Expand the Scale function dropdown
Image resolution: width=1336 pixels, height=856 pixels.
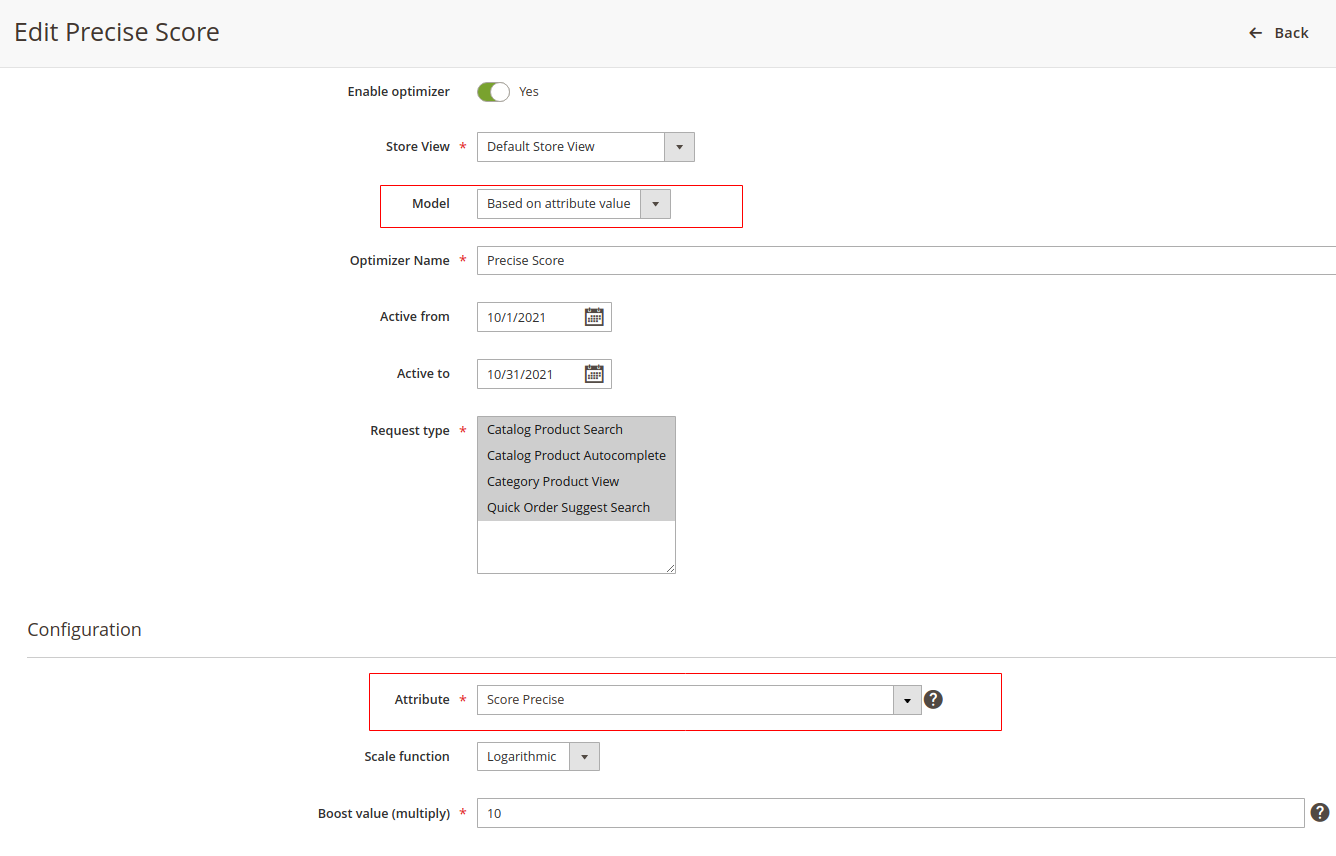coord(584,756)
